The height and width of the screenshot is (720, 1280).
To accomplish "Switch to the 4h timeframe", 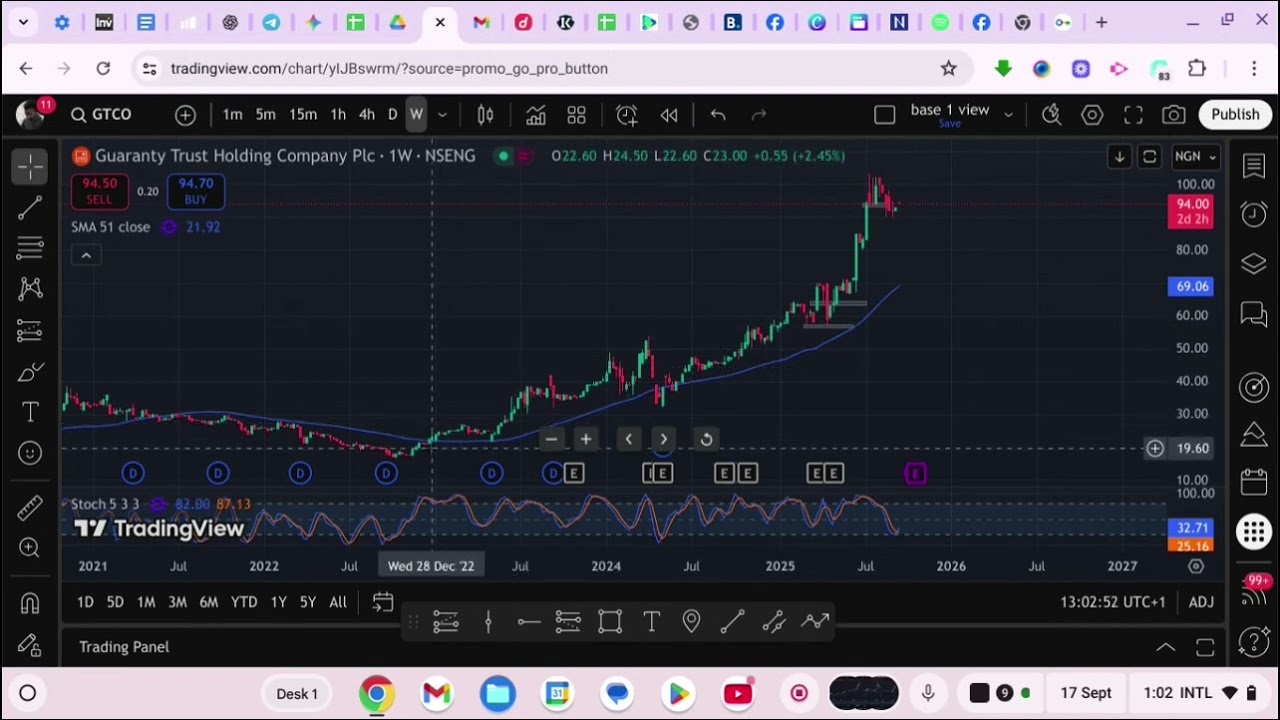I will pos(367,115).
